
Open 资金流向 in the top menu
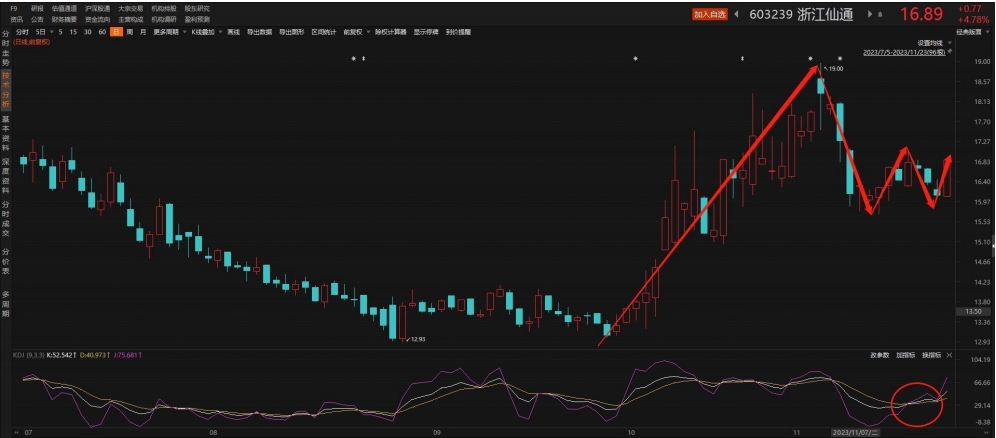click(x=97, y=20)
